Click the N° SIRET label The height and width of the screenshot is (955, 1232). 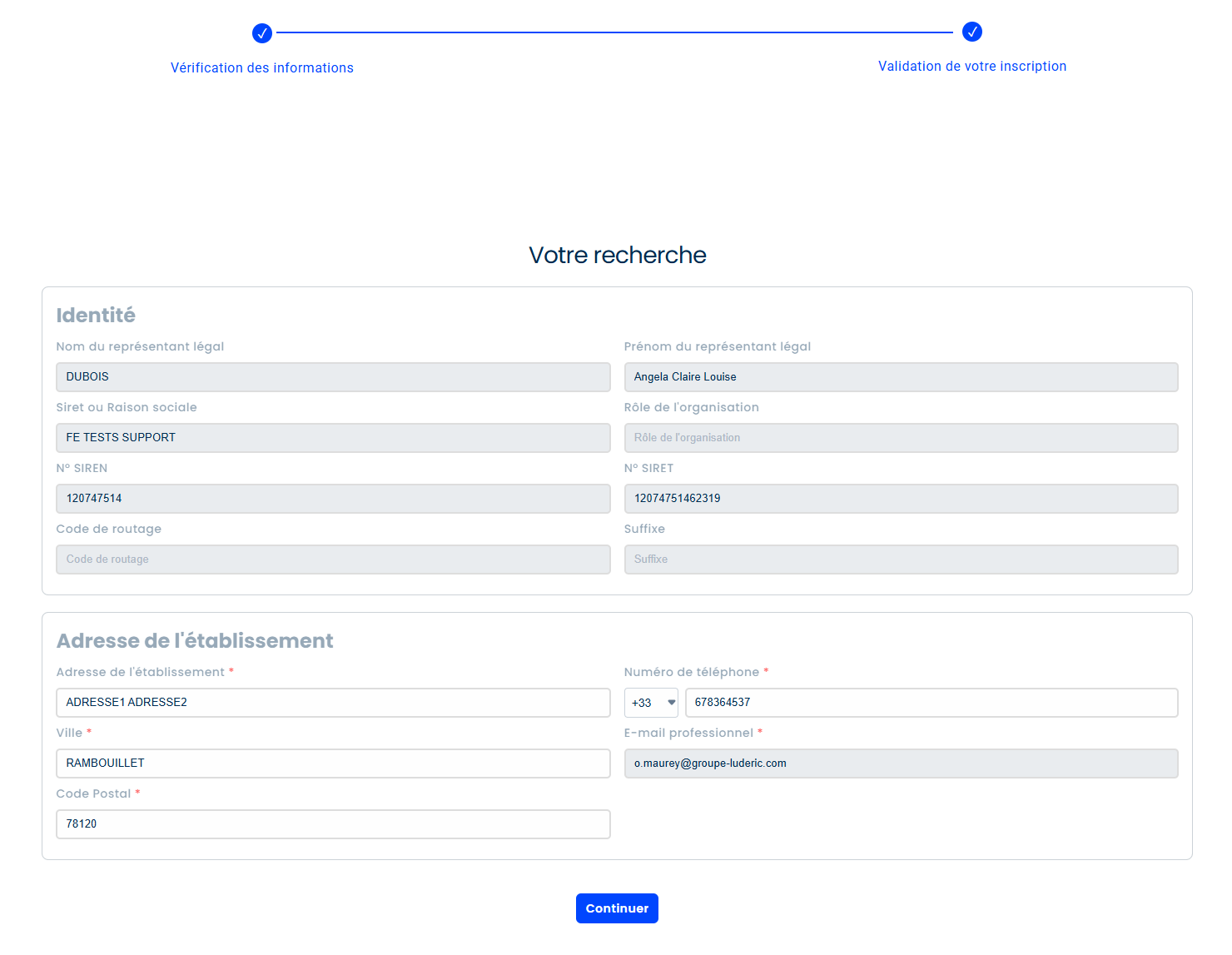tap(648, 468)
